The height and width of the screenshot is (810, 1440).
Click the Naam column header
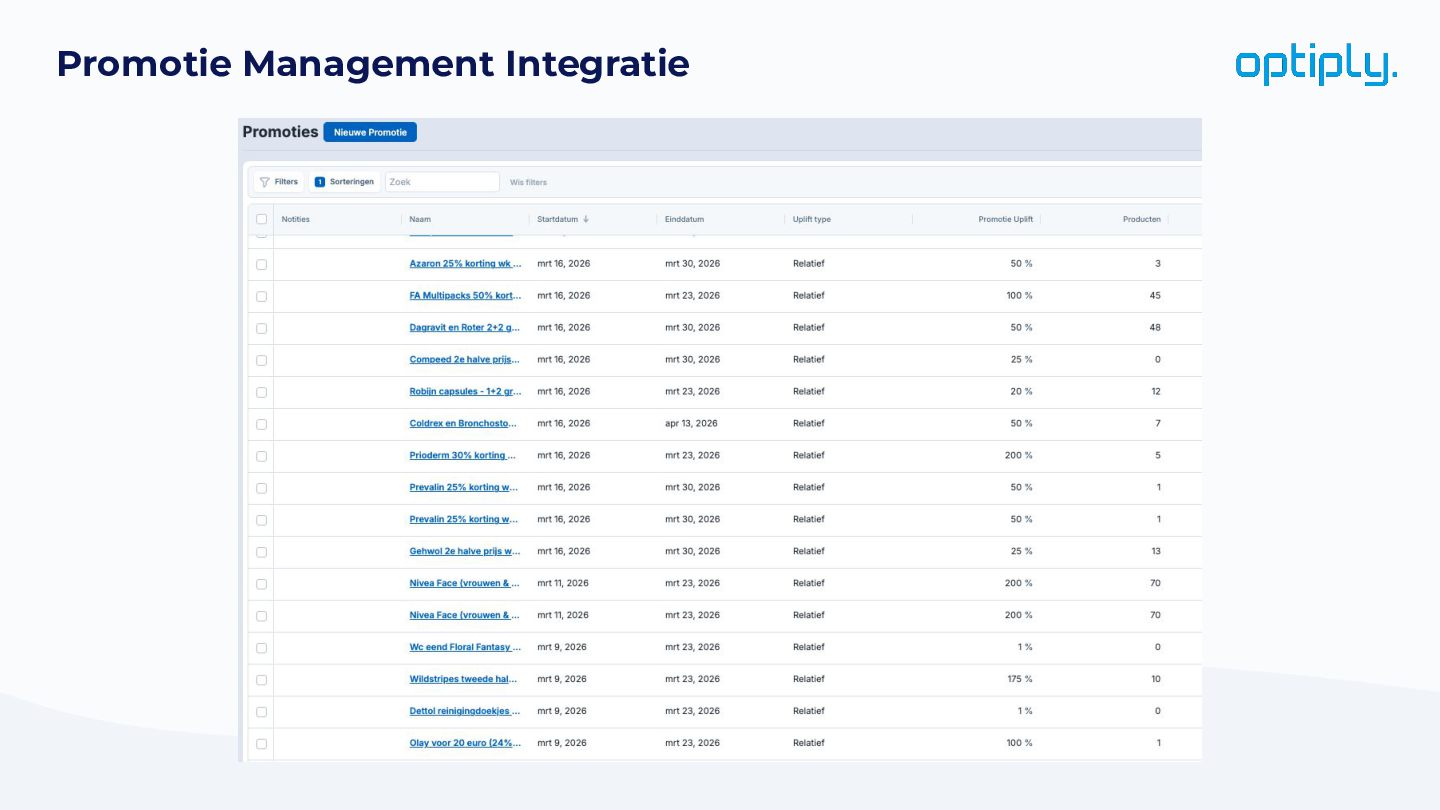tap(420, 219)
